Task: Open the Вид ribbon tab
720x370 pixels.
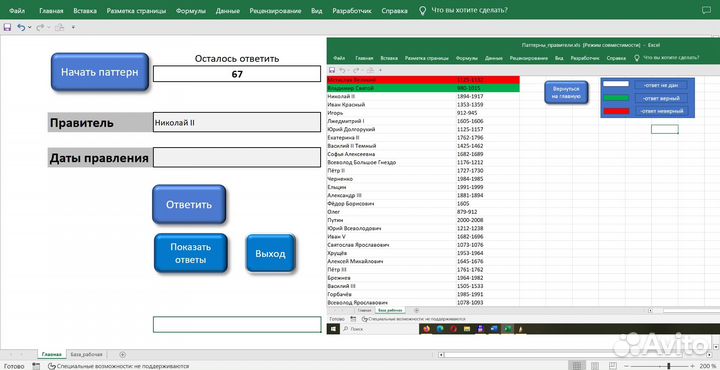Action: coord(317,11)
